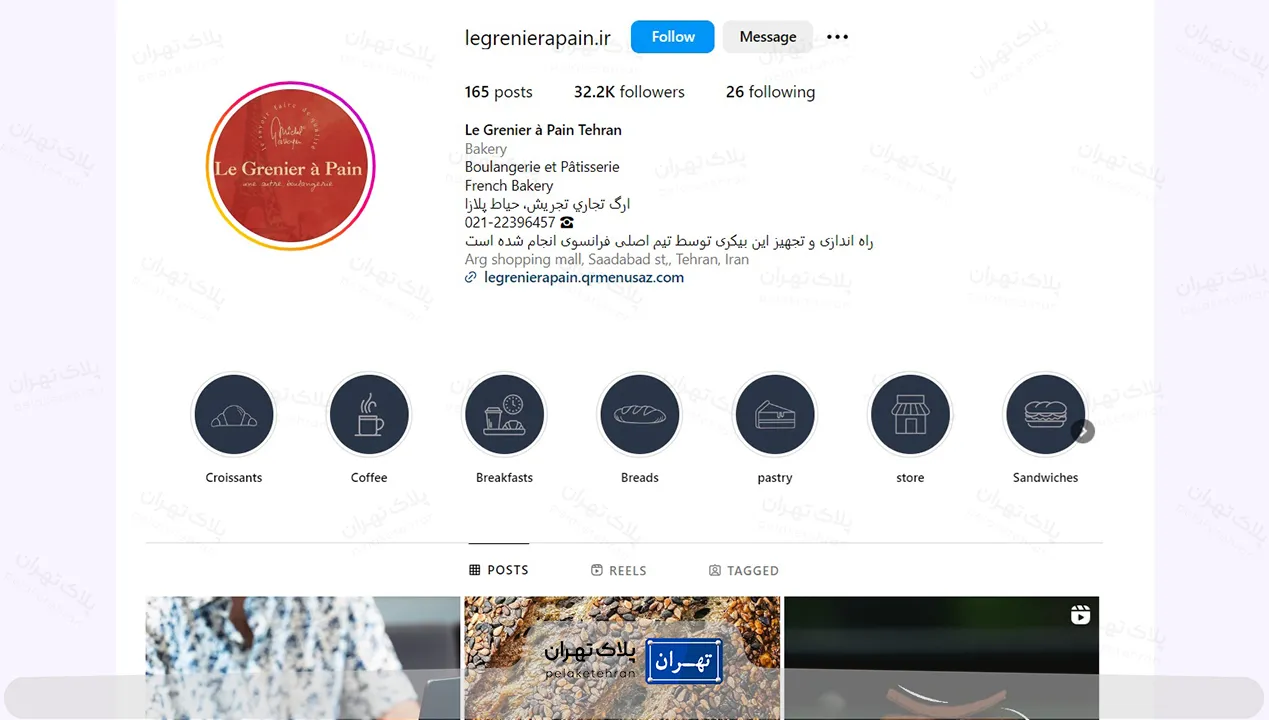Image resolution: width=1269 pixels, height=720 pixels.
Task: Show next highlights with arrow chevron
Action: click(x=1083, y=431)
